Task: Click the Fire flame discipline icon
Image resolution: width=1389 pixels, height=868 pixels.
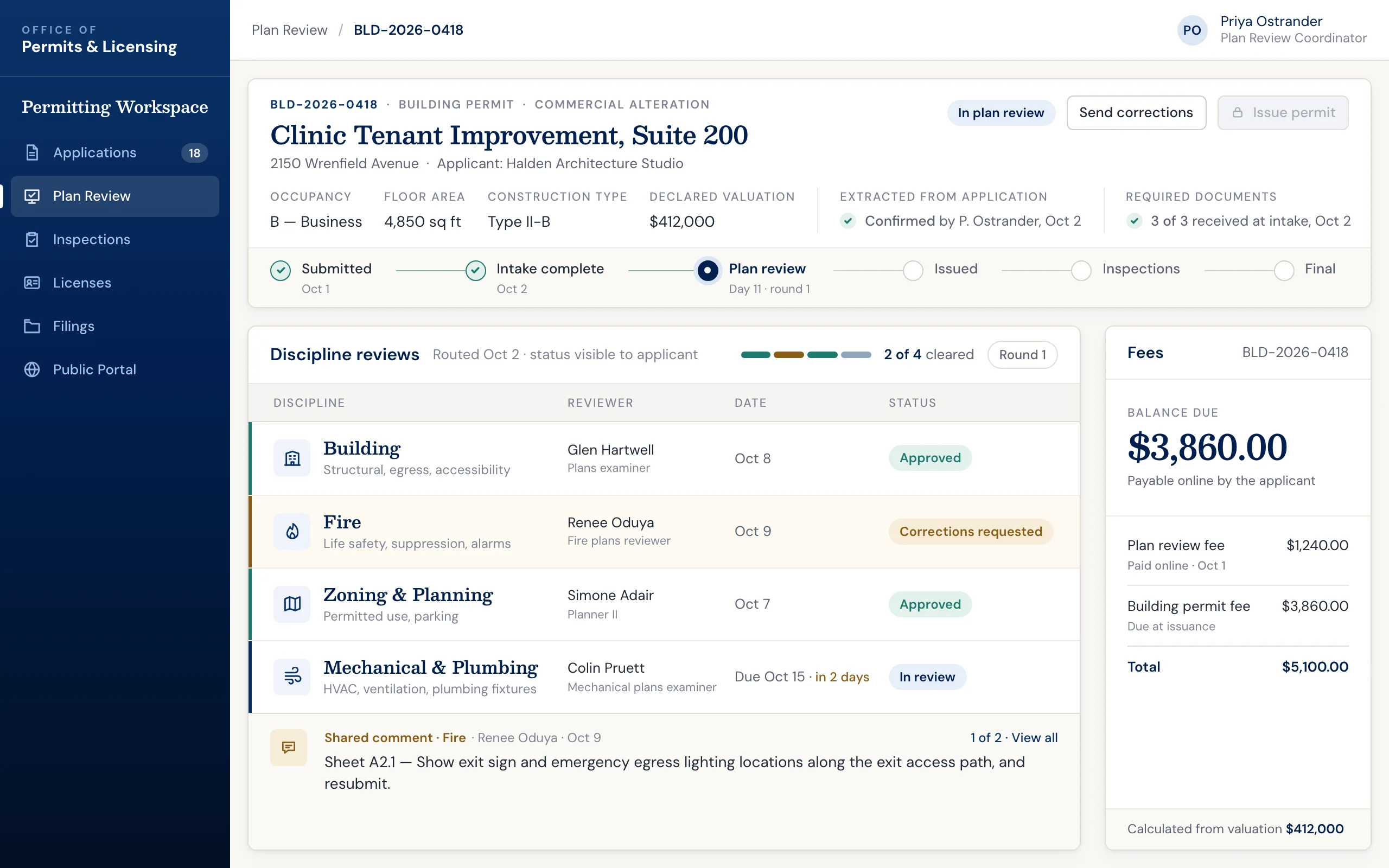Action: pyautogui.click(x=292, y=532)
